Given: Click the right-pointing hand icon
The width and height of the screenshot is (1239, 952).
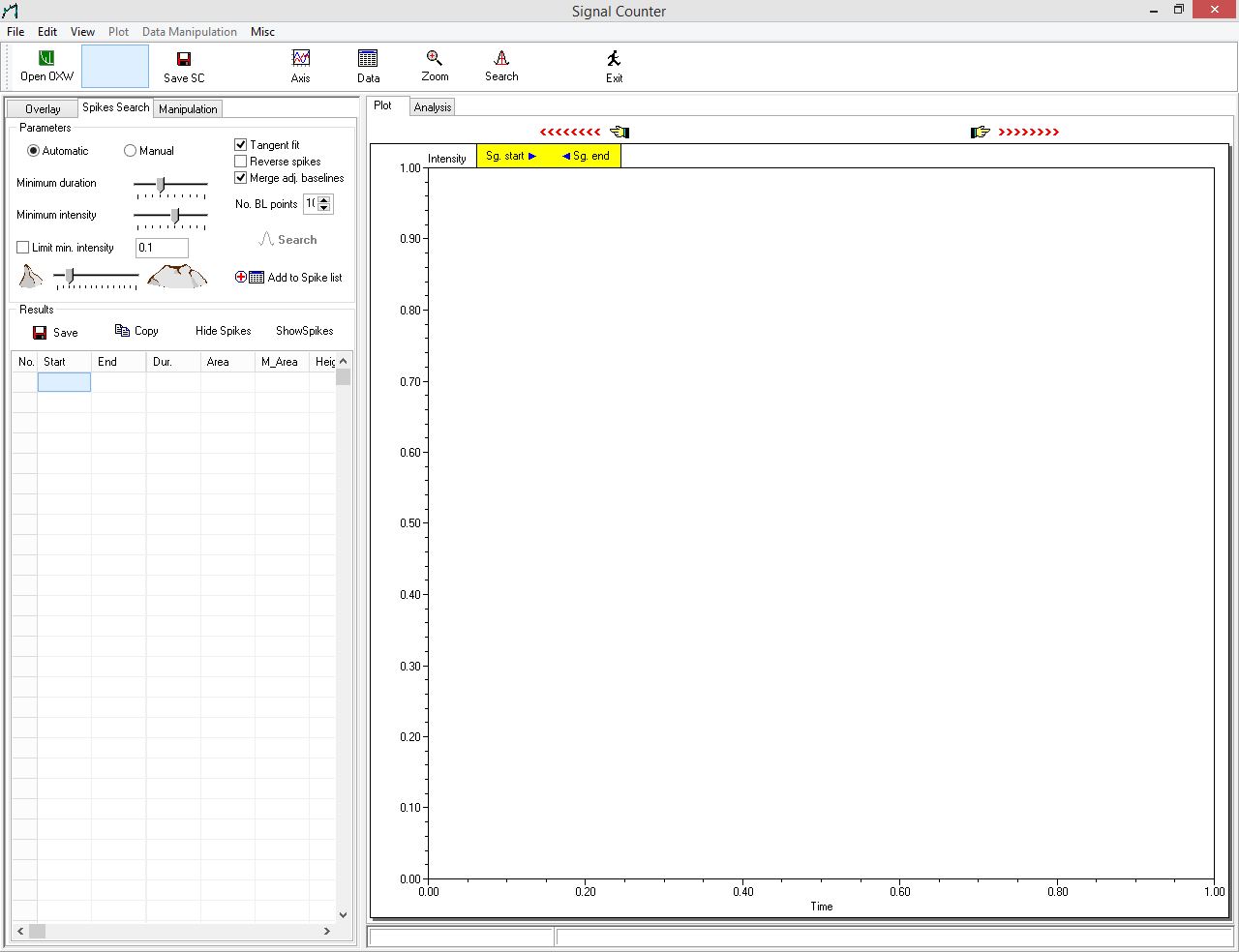Looking at the screenshot, I should [x=980, y=132].
